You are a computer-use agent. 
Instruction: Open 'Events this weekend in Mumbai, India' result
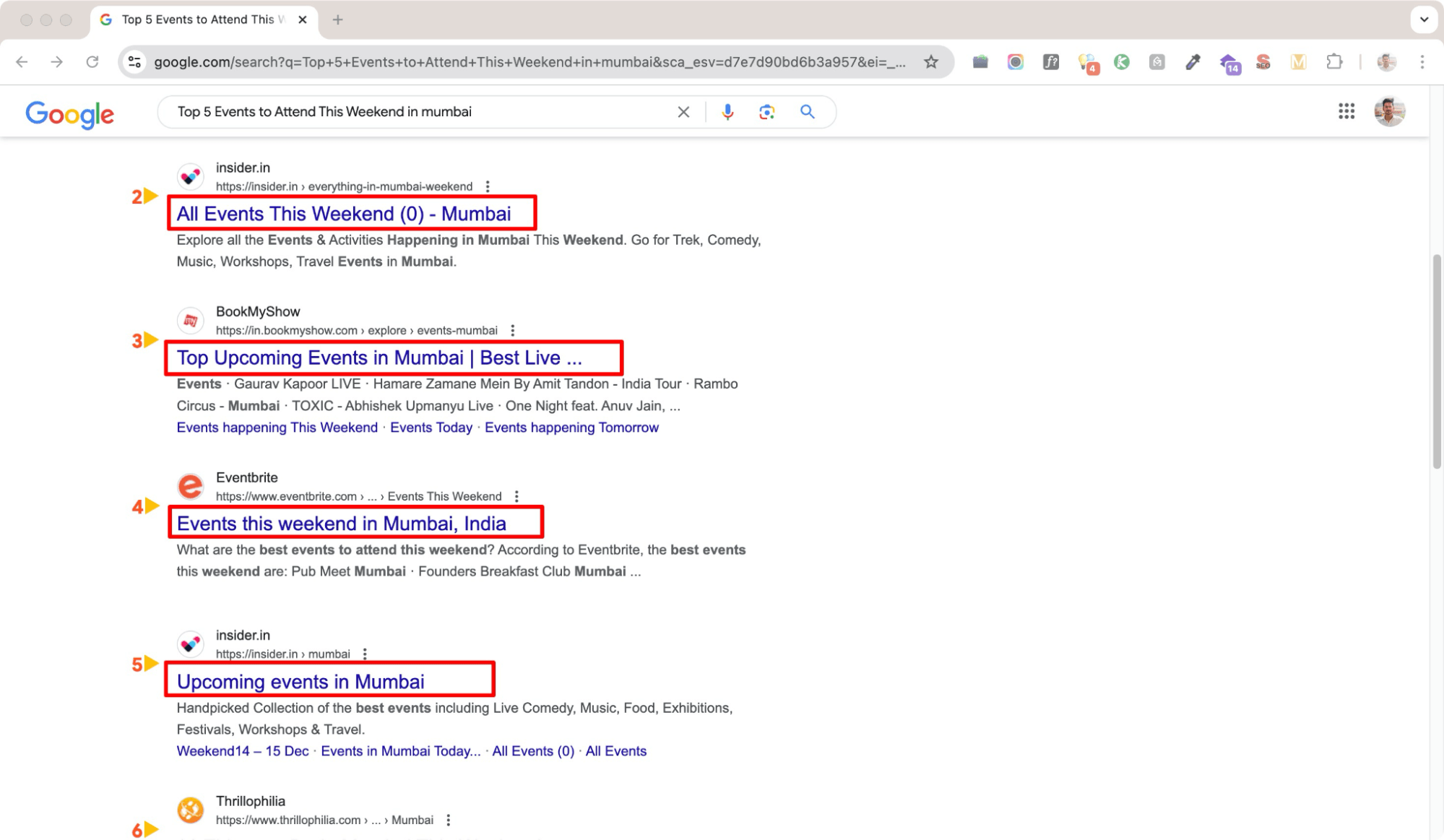342,523
